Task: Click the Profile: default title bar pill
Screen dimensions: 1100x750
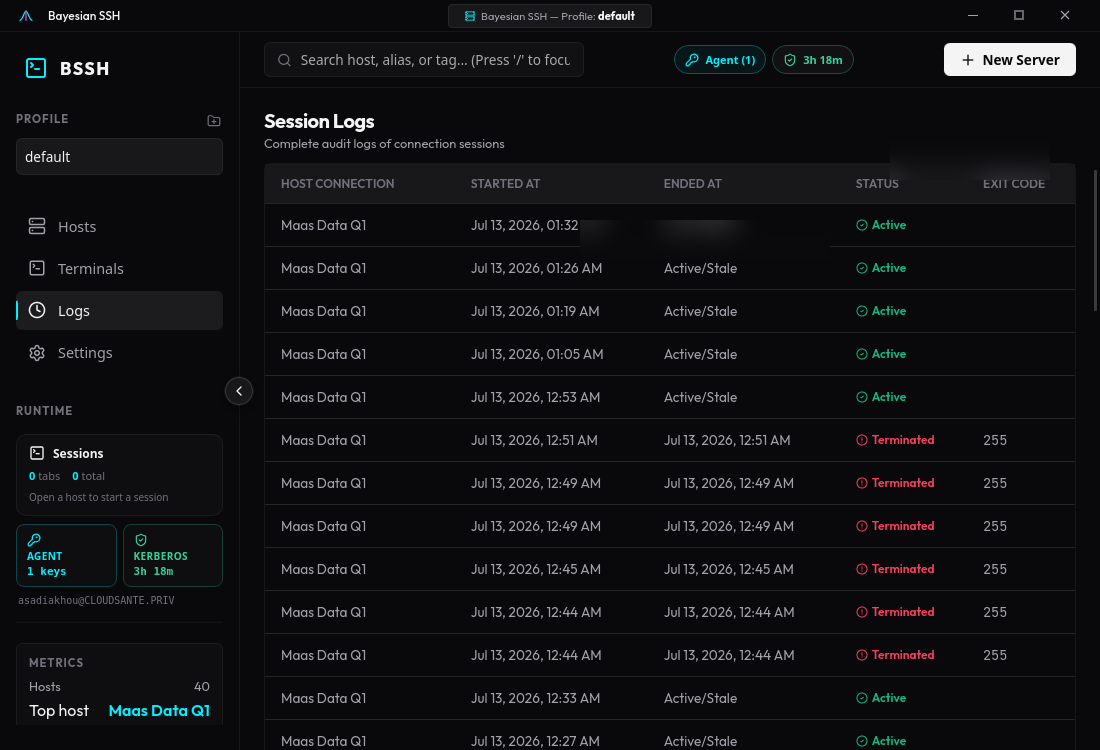Action: click(x=549, y=16)
